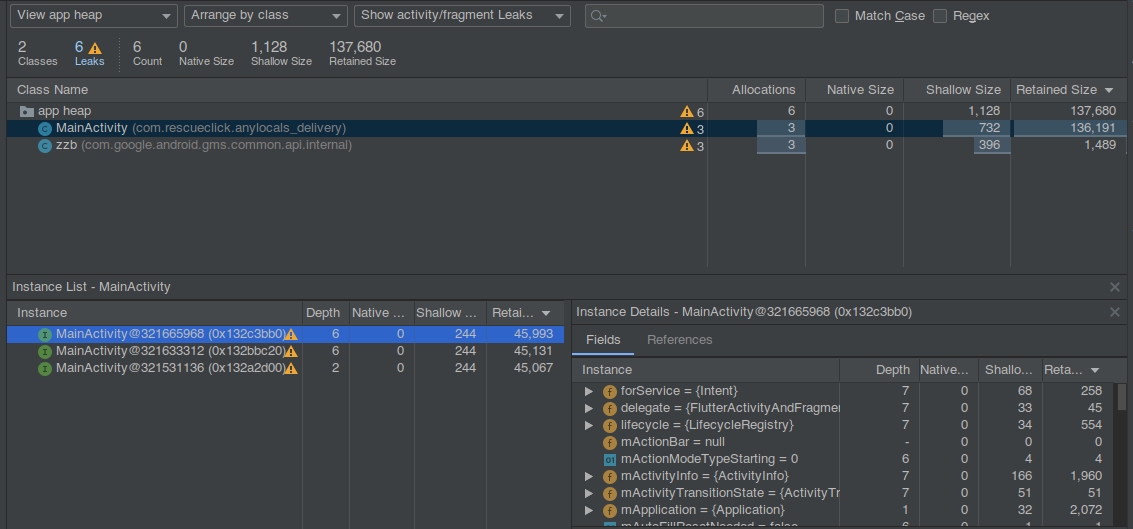Click warning icon beside MainActivity@321665968

coord(291,335)
